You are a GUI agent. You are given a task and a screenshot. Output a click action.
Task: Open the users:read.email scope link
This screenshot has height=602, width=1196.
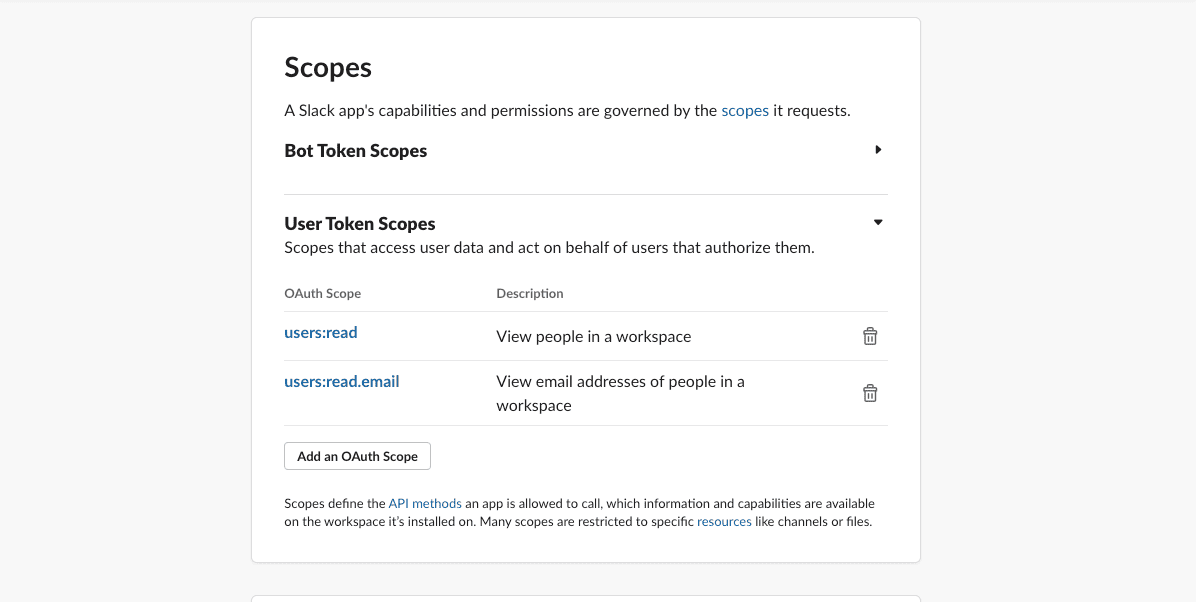pos(341,381)
